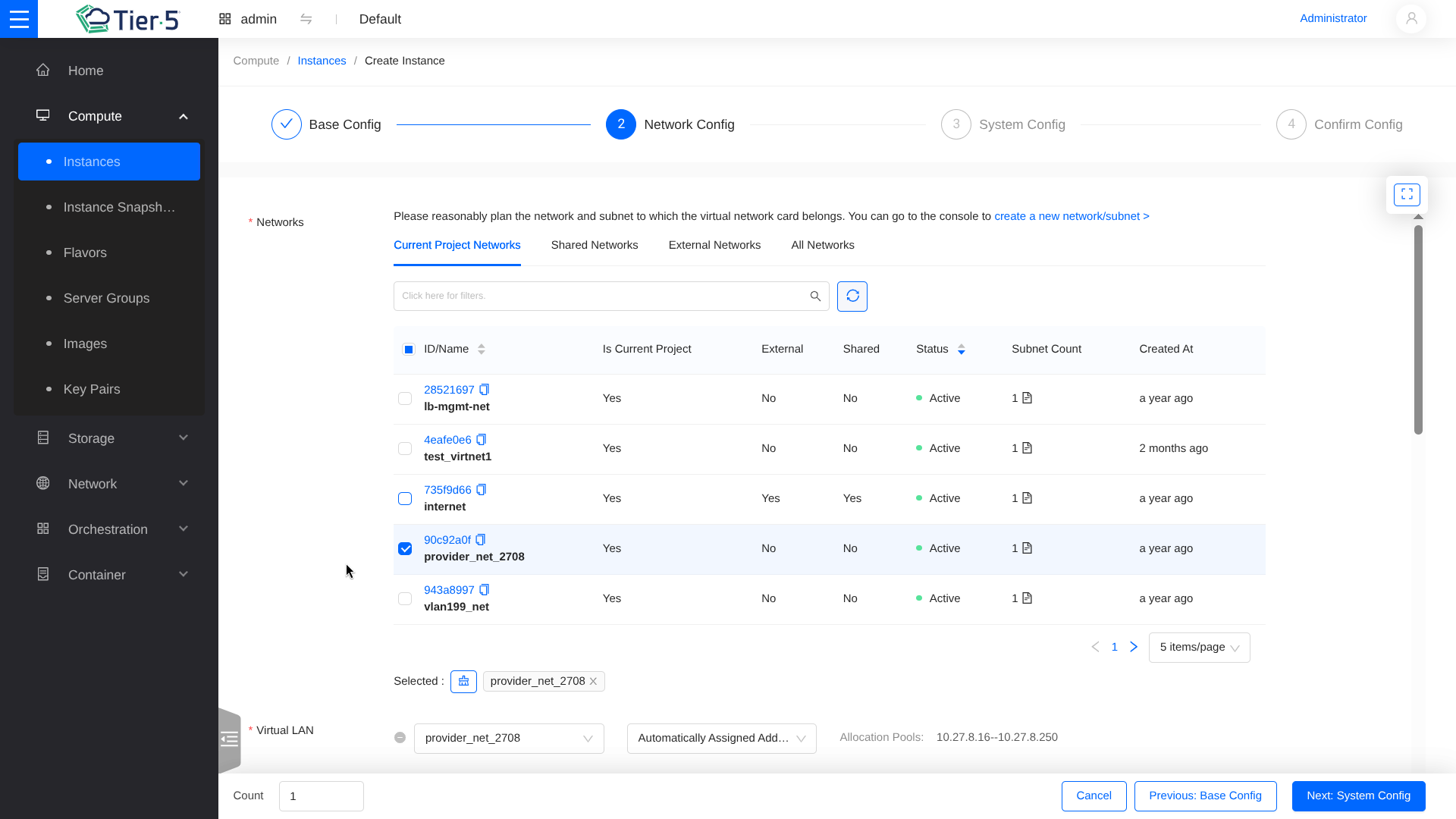The image size is (1456, 819).
Task: Click the refresh networks list icon
Action: pos(852,297)
